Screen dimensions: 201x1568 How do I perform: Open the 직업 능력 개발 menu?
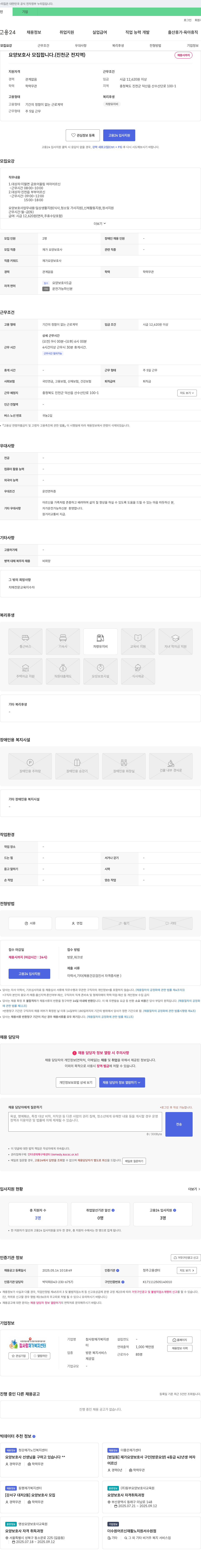pos(137,32)
